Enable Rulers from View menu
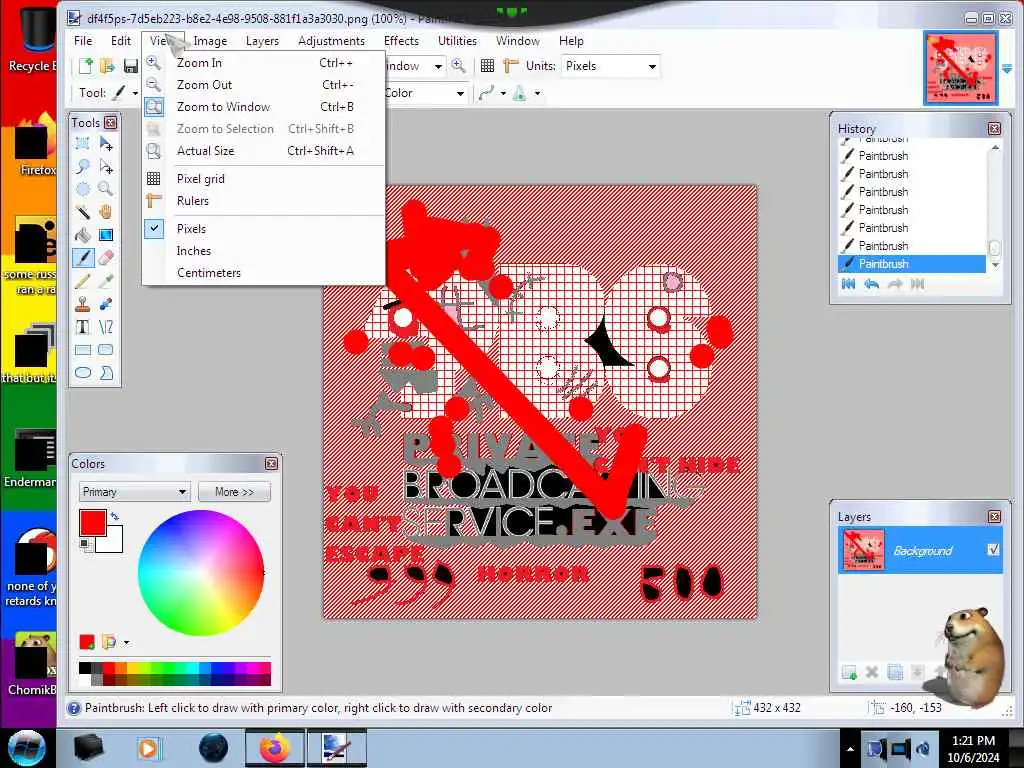 (x=264, y=201)
